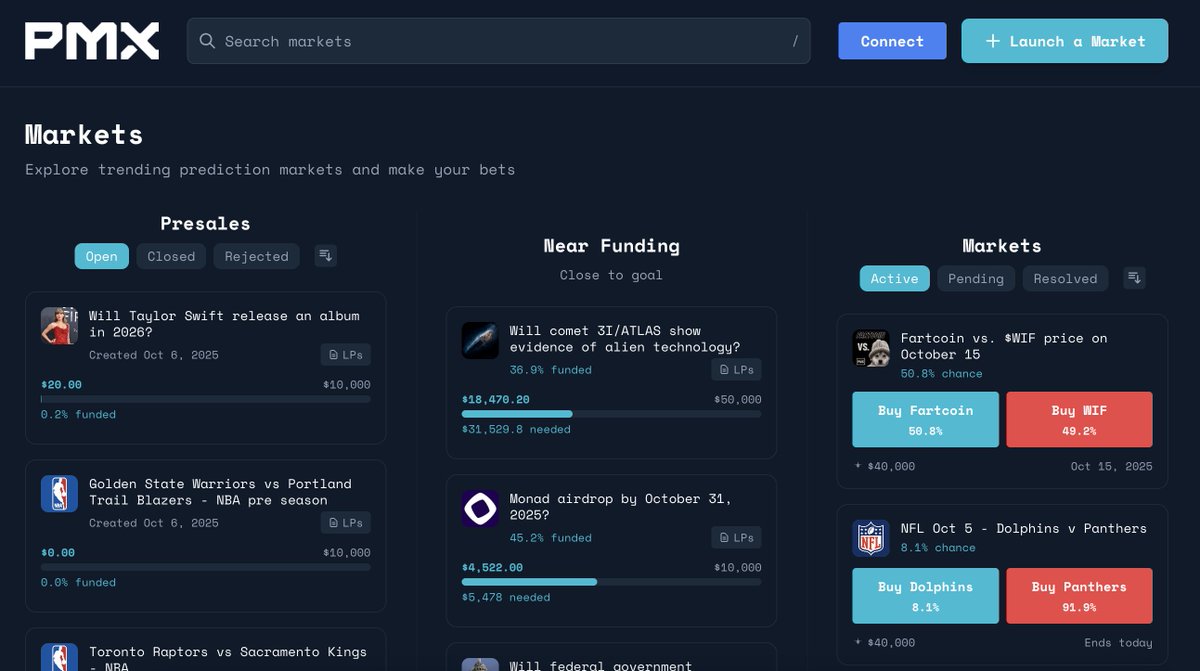Viewport: 1200px width, 671px height.
Task: Click LPs badge on Warriors card
Action: [346, 522]
